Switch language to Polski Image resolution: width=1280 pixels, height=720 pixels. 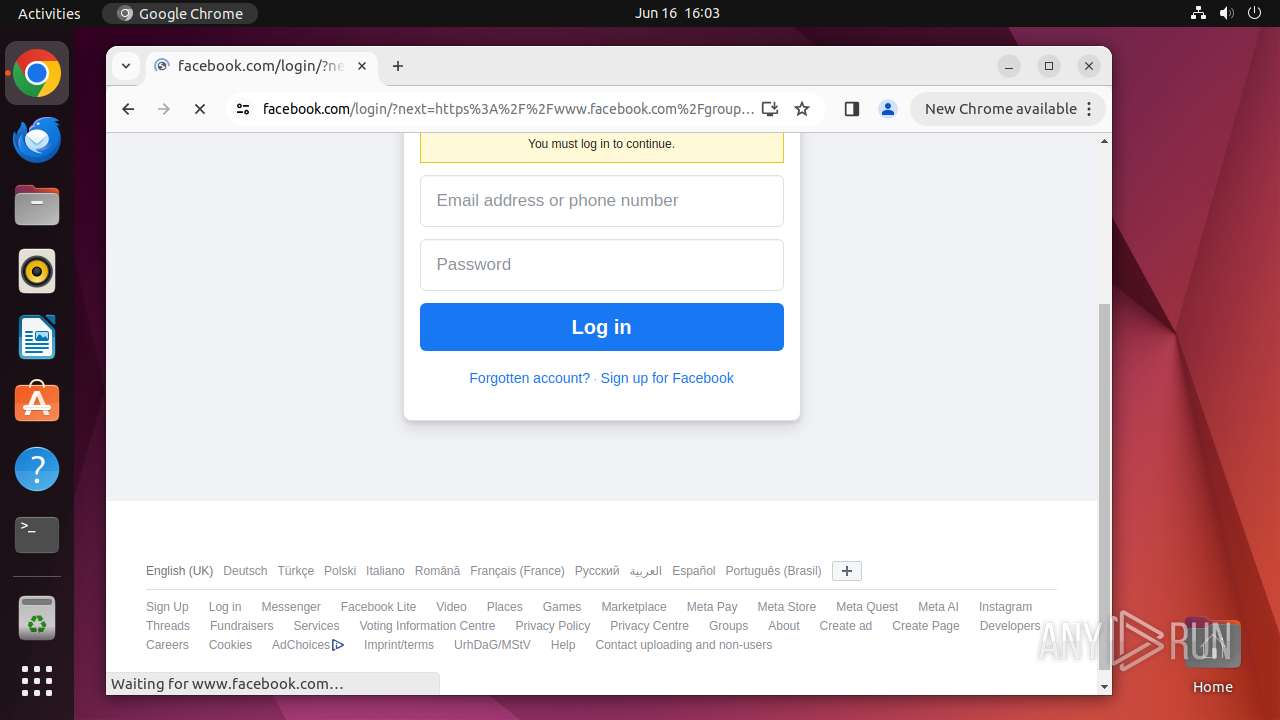click(x=340, y=571)
